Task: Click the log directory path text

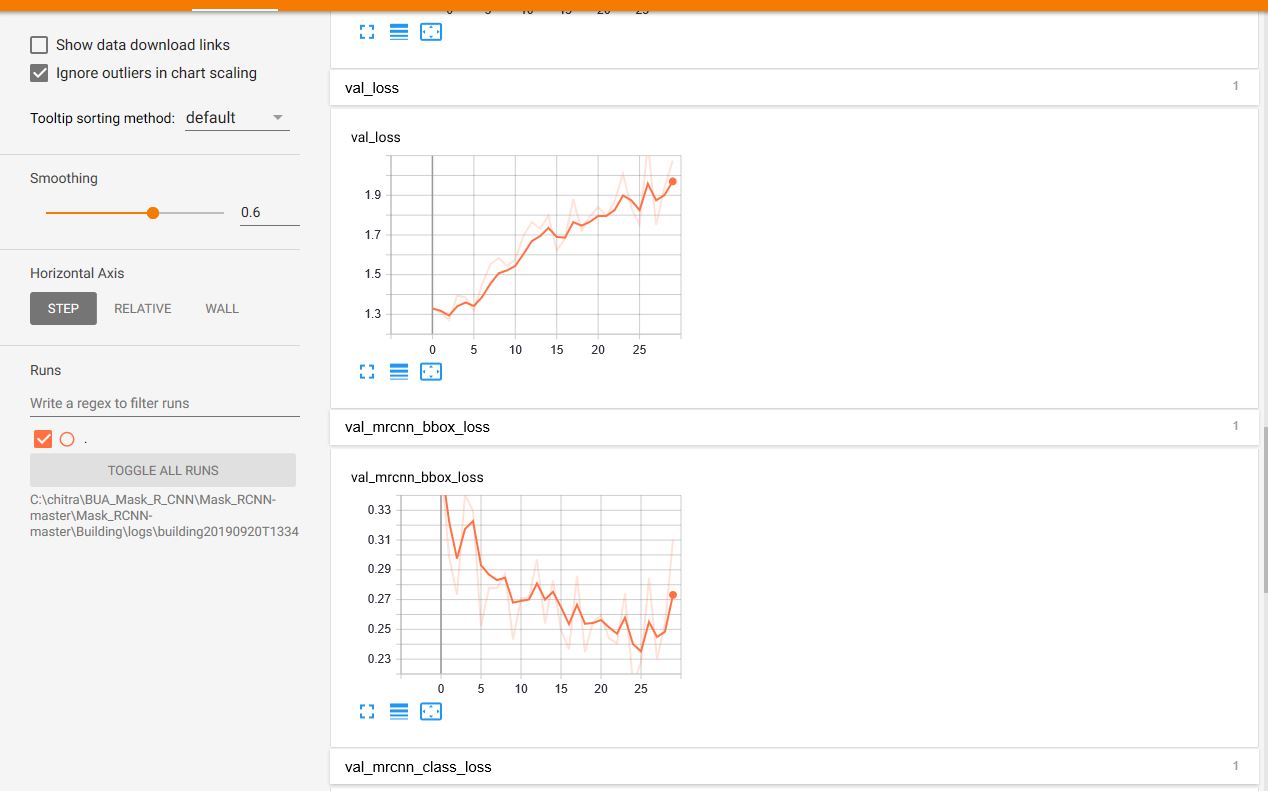Action: pyautogui.click(x=164, y=516)
